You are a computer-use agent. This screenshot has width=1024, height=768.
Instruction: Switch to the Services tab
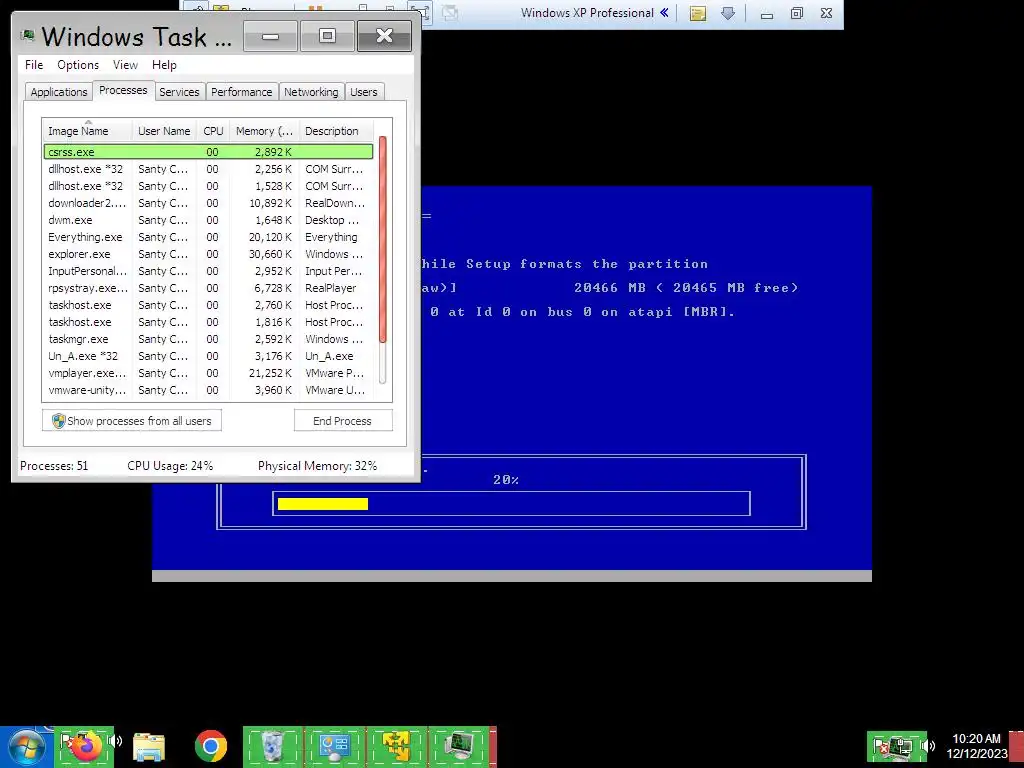click(x=179, y=91)
